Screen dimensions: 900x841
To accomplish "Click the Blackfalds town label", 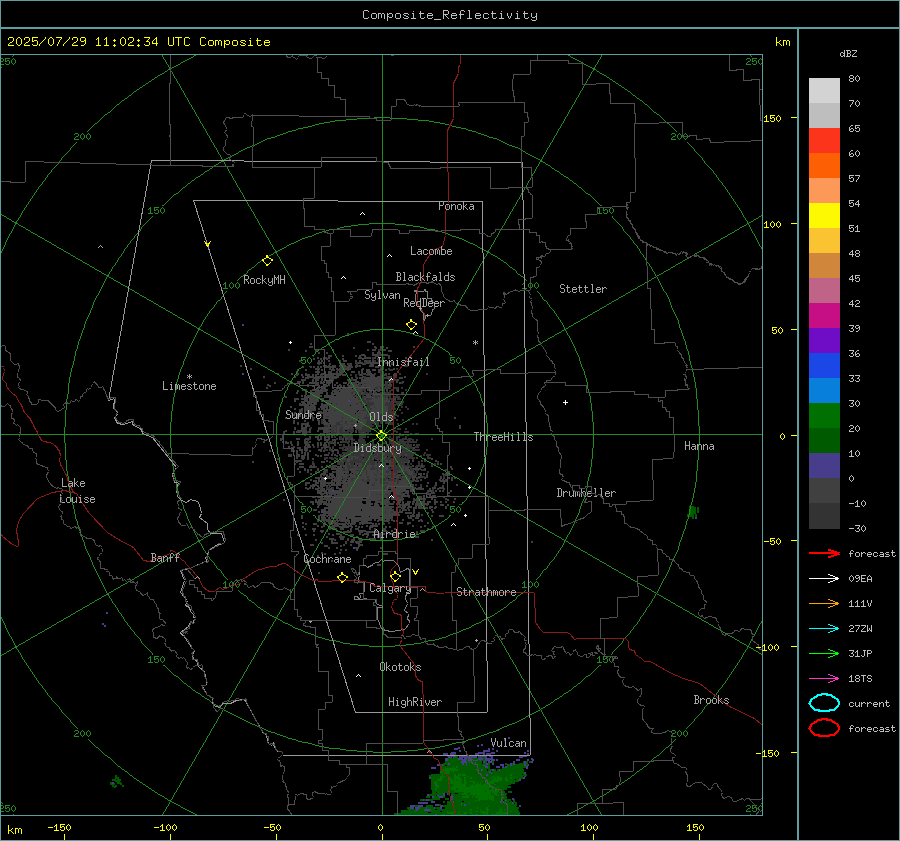I will (x=425, y=277).
